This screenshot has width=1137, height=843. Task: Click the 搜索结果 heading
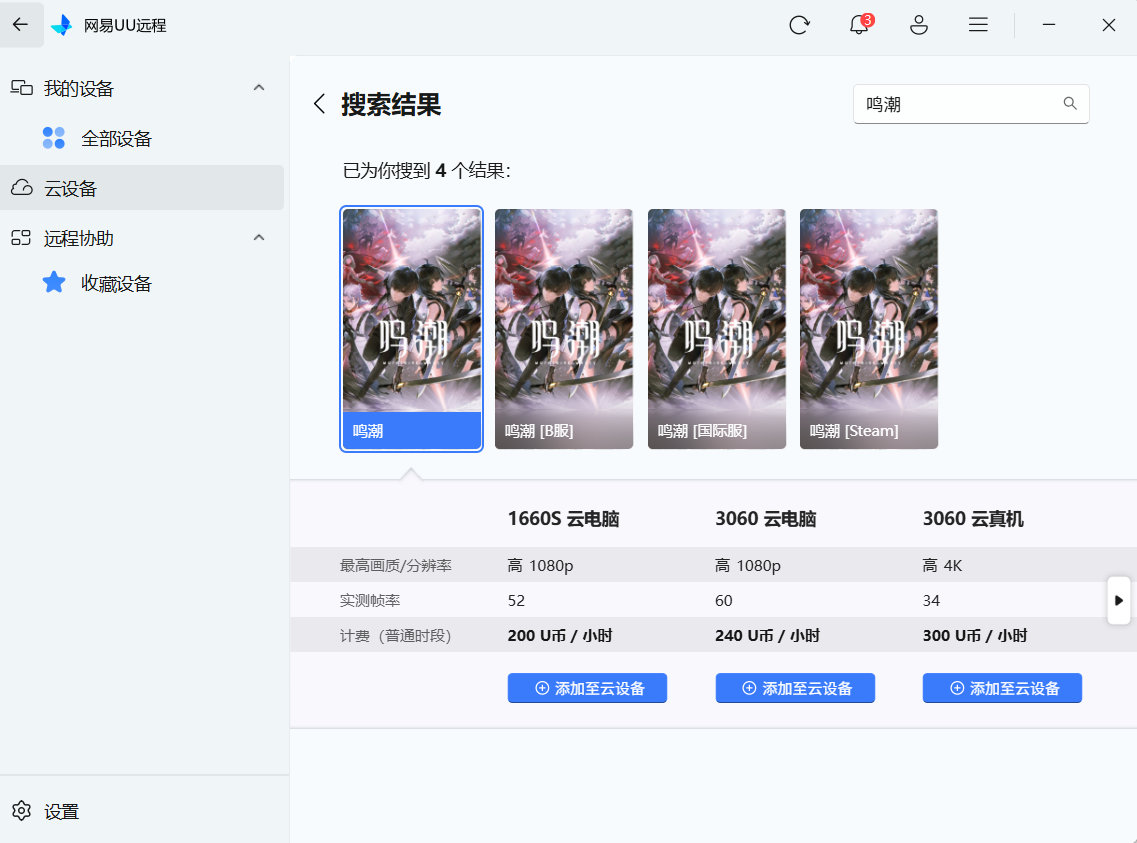click(391, 104)
